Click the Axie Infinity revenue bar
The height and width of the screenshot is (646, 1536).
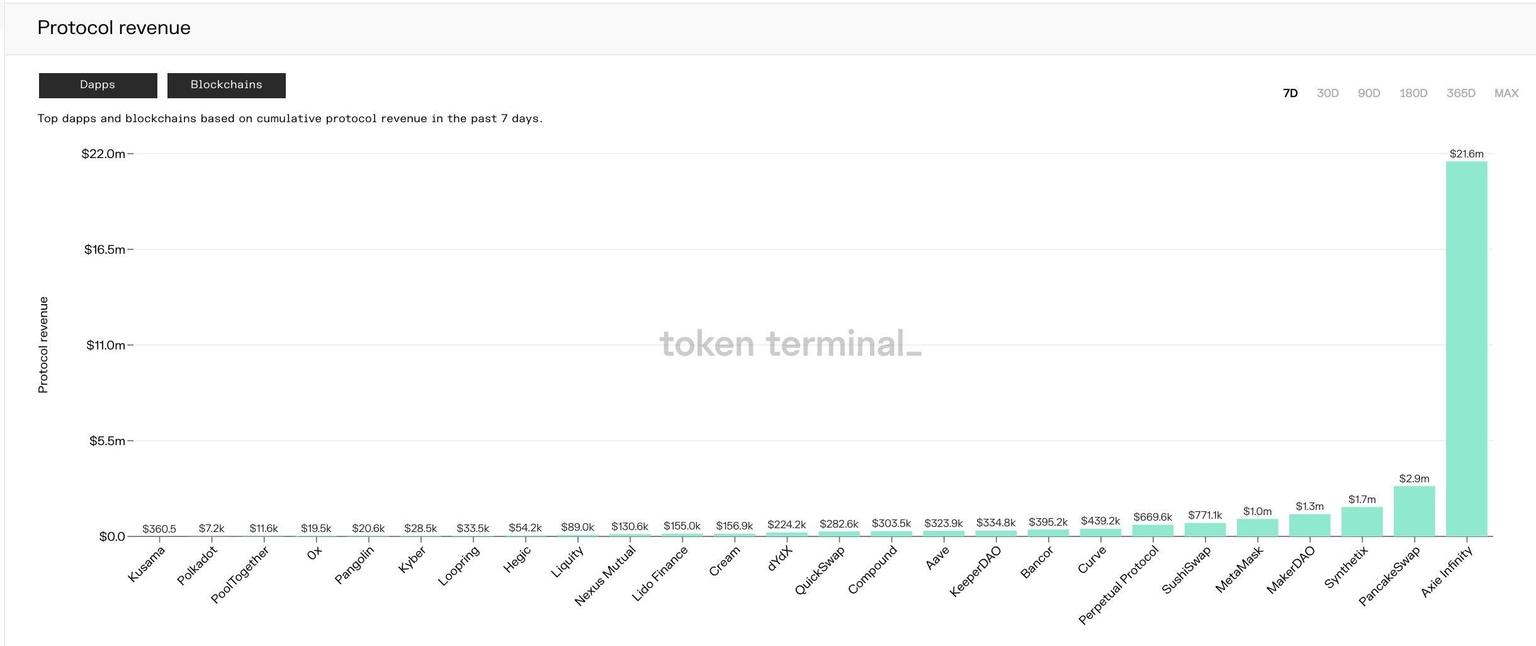(1466, 348)
